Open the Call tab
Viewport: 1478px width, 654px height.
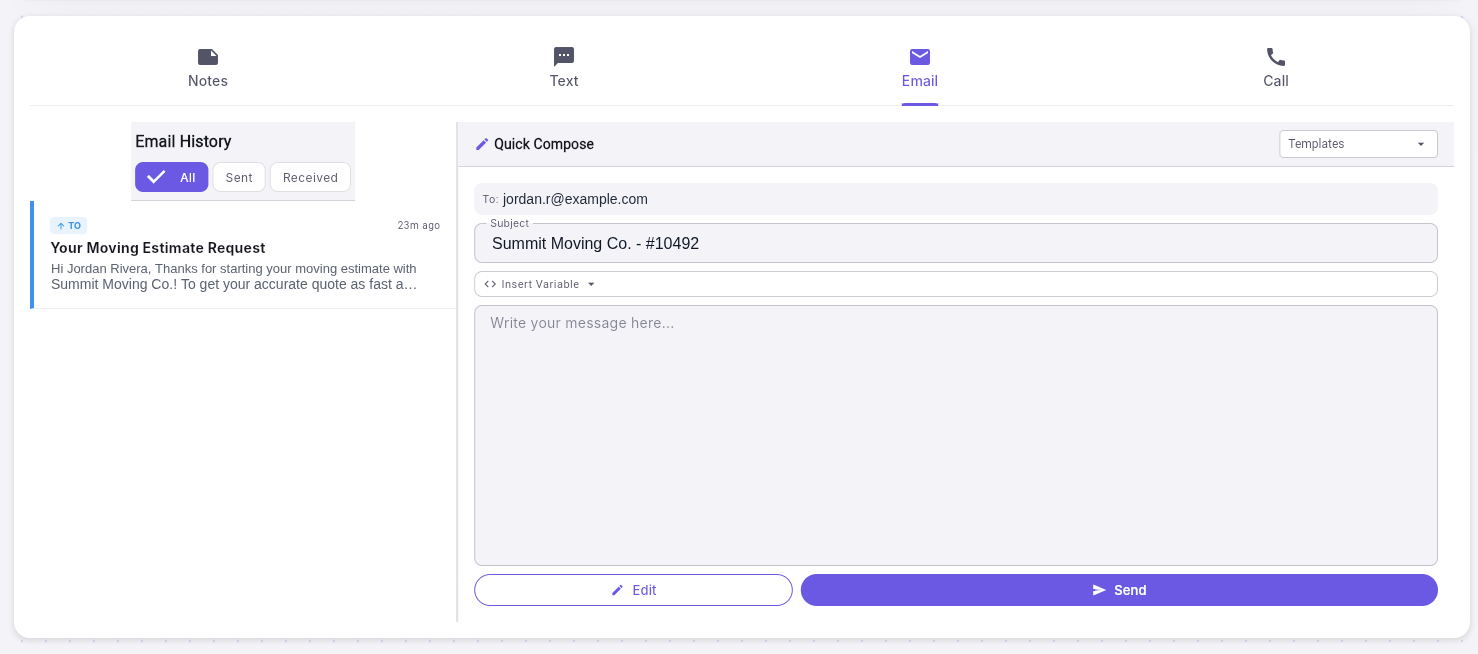[x=1276, y=68]
